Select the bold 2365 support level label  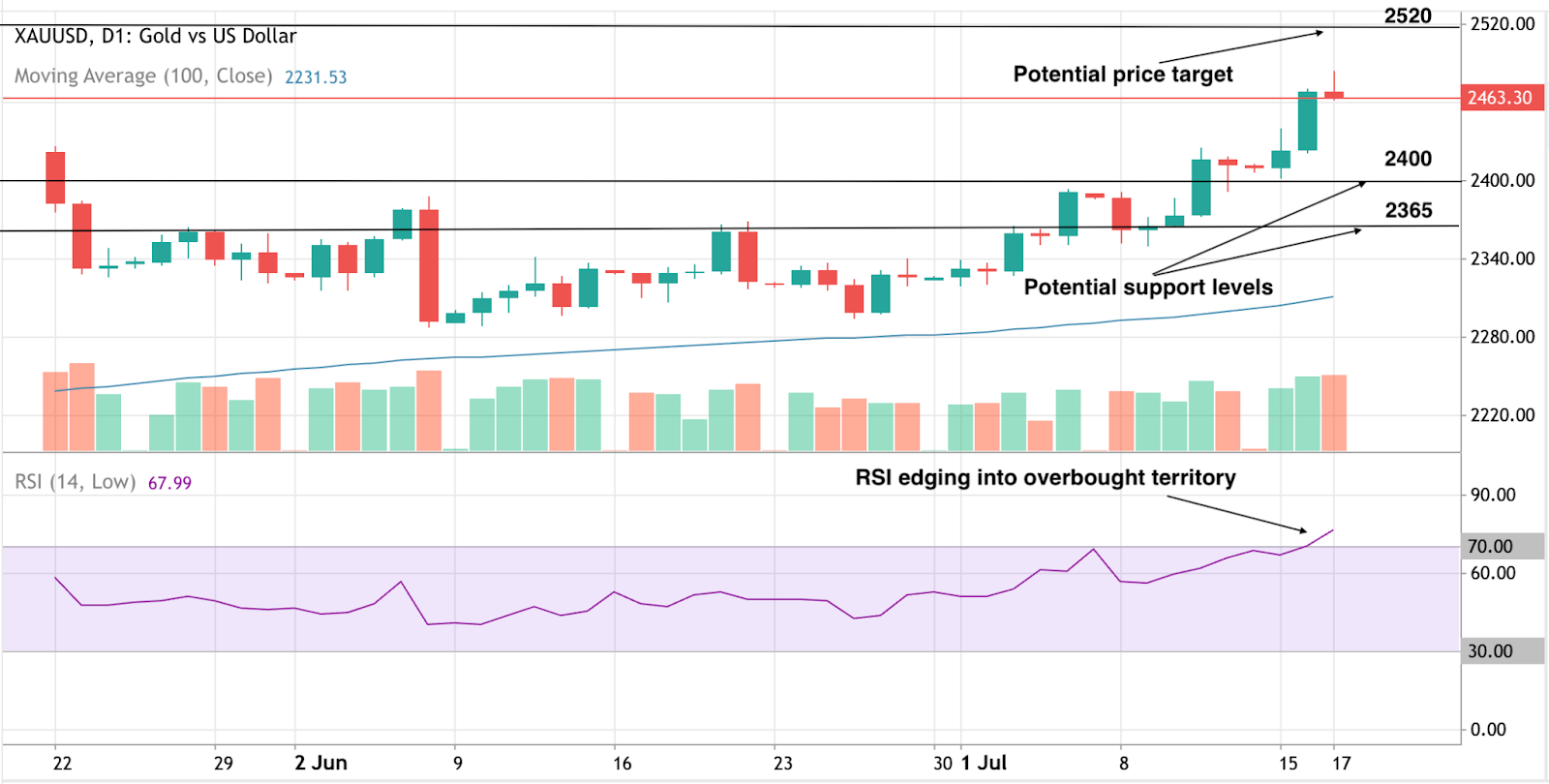1408,211
